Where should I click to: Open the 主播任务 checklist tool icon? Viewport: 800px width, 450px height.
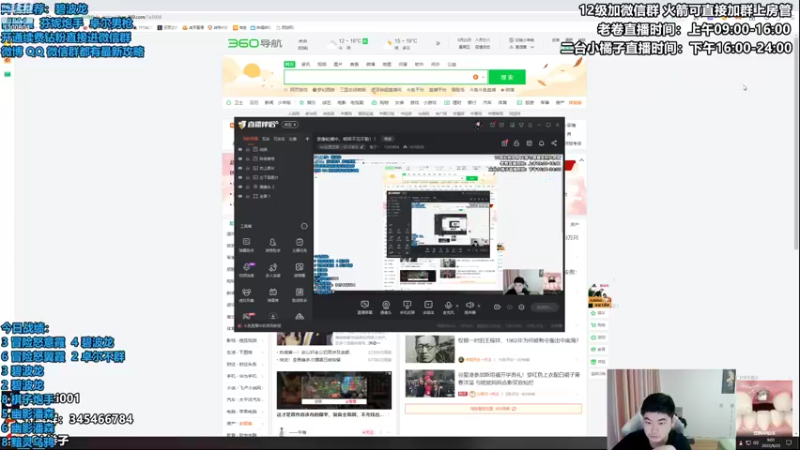pos(299,244)
